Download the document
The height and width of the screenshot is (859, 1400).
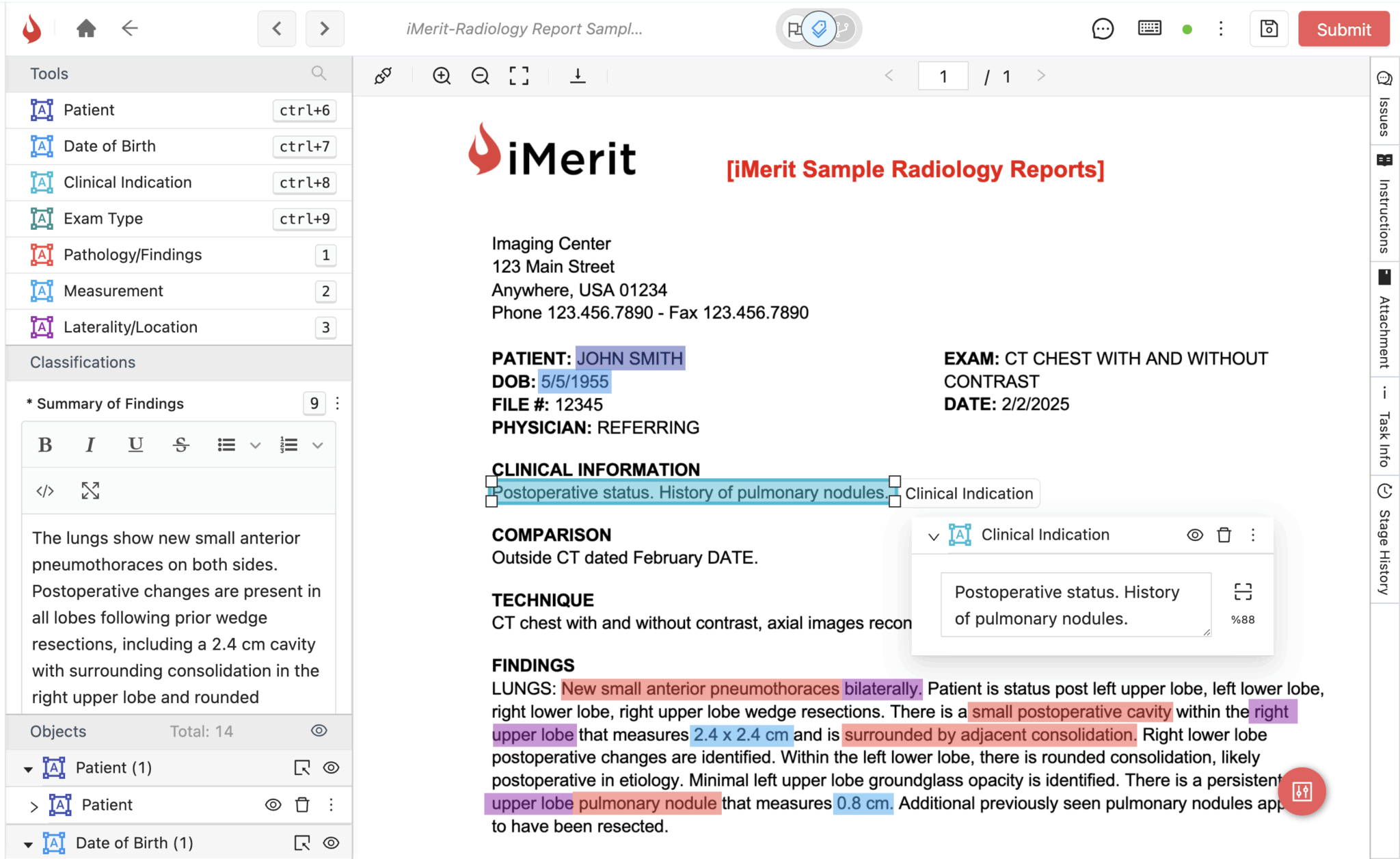coord(578,76)
